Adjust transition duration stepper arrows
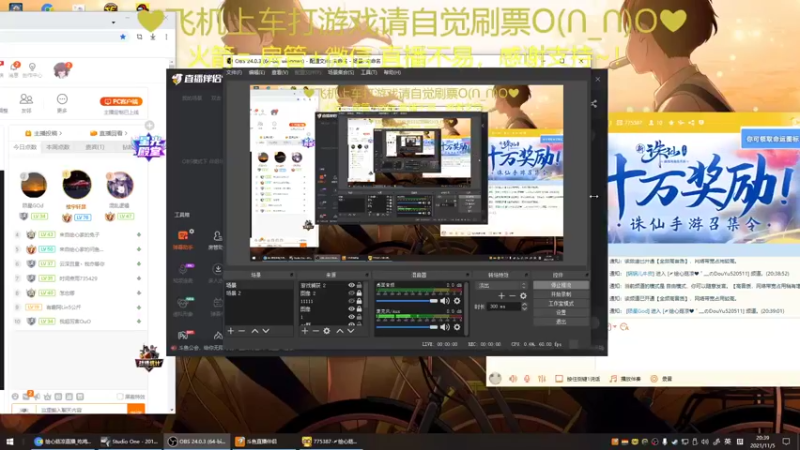The height and width of the screenshot is (450, 800). click(x=524, y=307)
